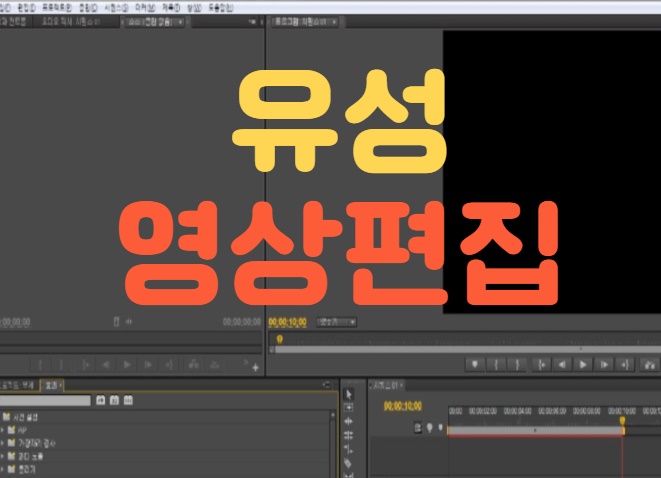
Task: Click Mark In in Source monitor
Action: tap(40, 365)
